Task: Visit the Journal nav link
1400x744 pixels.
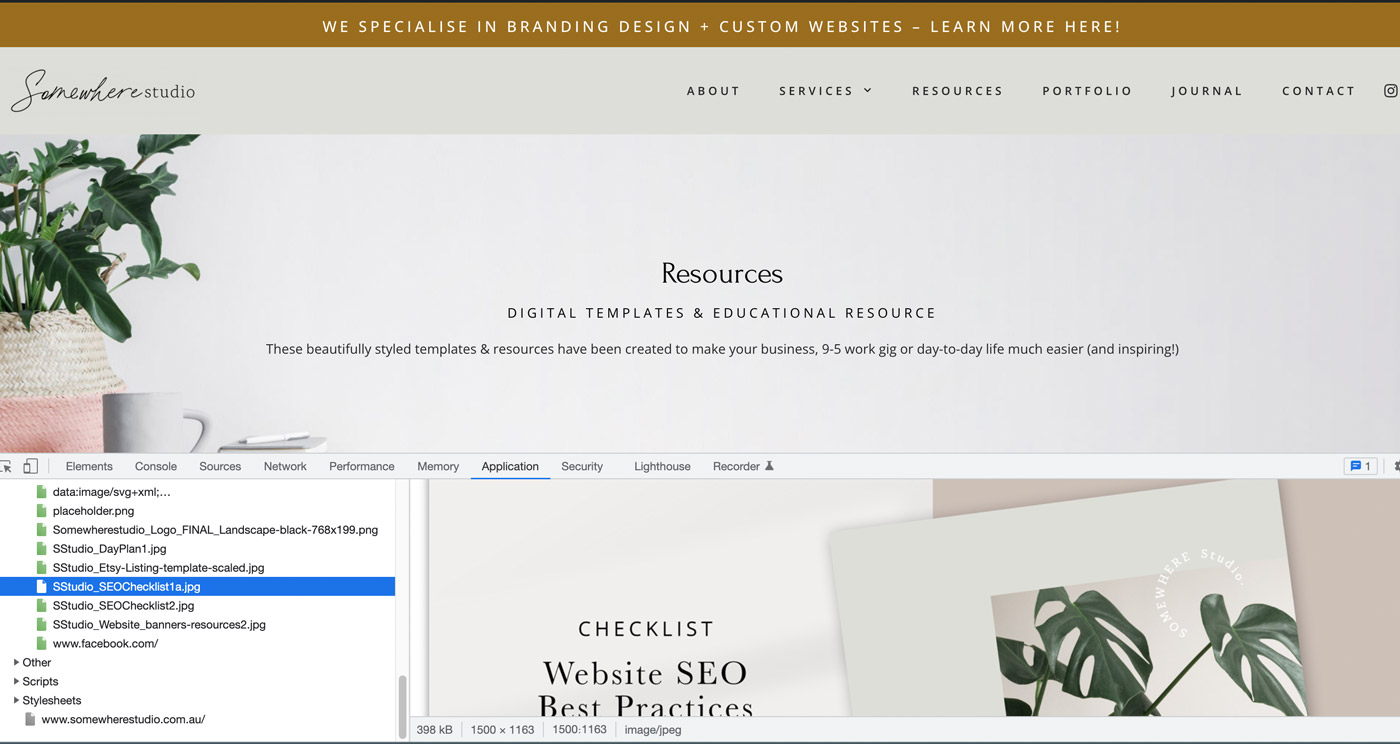Action: (1208, 91)
